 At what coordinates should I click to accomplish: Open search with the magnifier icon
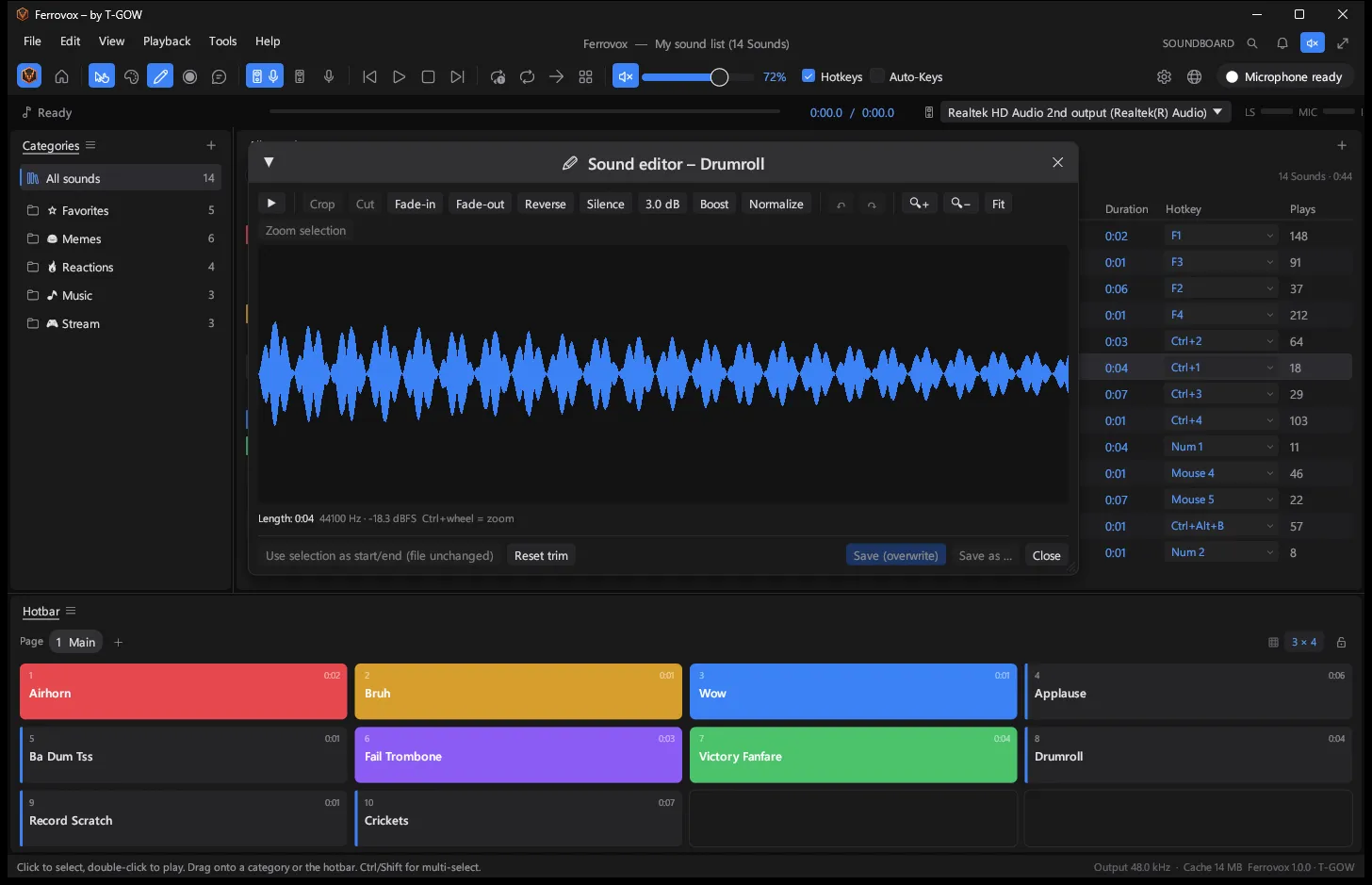click(x=1252, y=43)
